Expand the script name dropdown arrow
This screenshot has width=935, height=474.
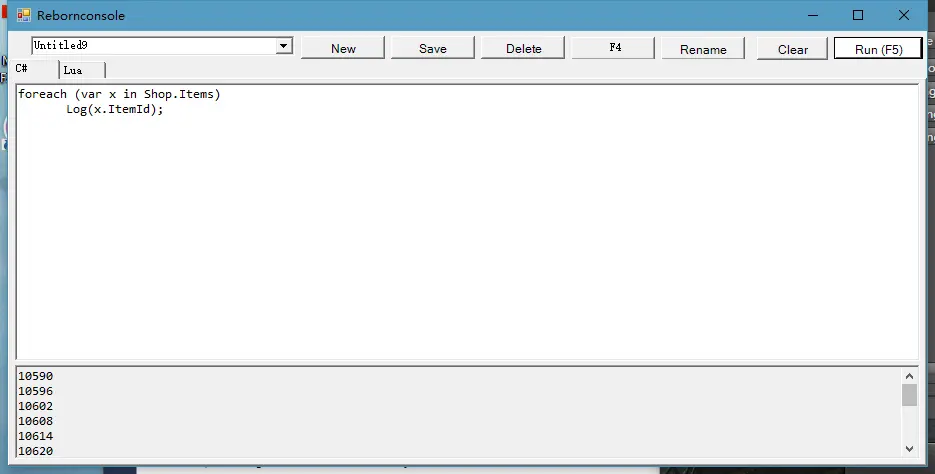pyautogui.click(x=283, y=46)
